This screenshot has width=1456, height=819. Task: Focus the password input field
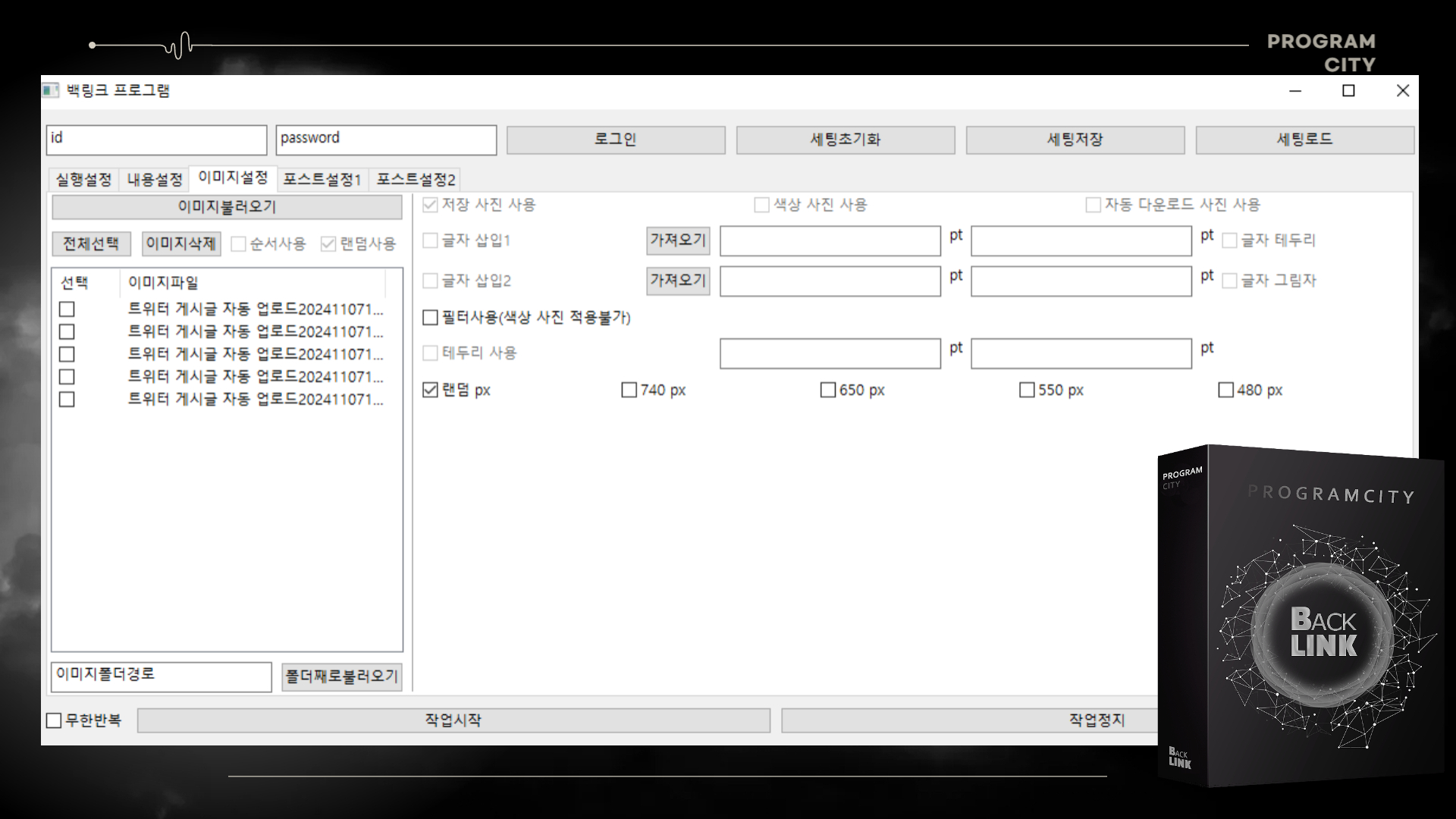pyautogui.click(x=386, y=140)
